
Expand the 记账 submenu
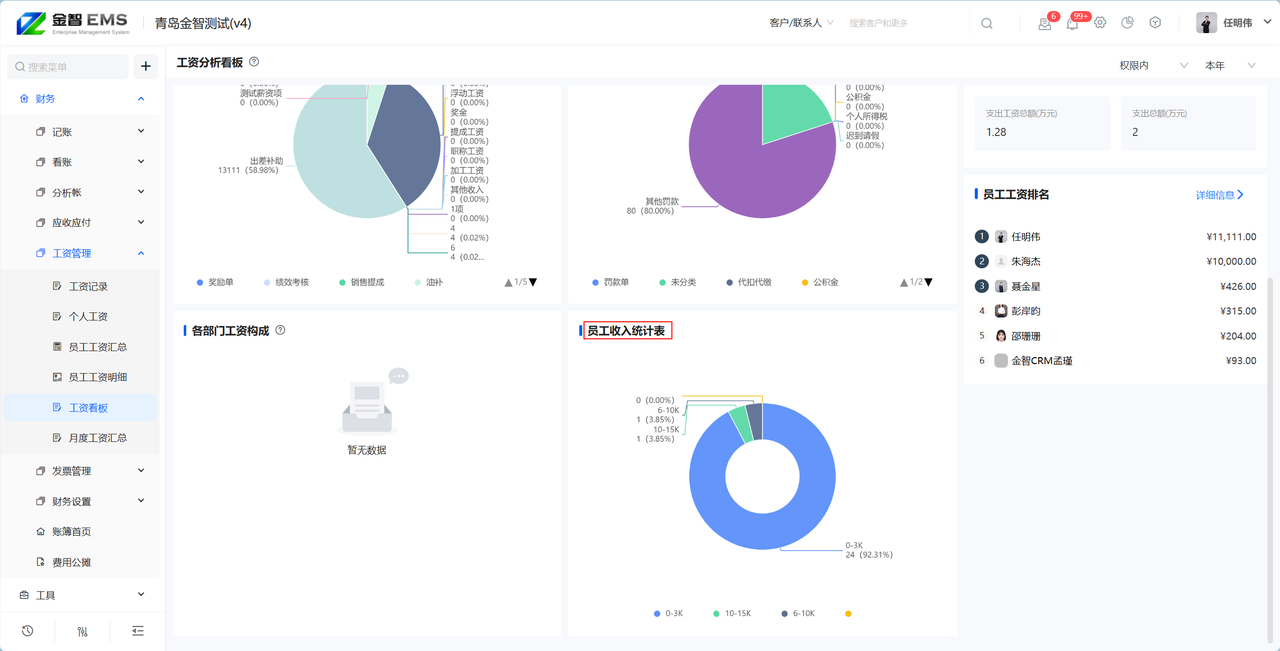141,131
